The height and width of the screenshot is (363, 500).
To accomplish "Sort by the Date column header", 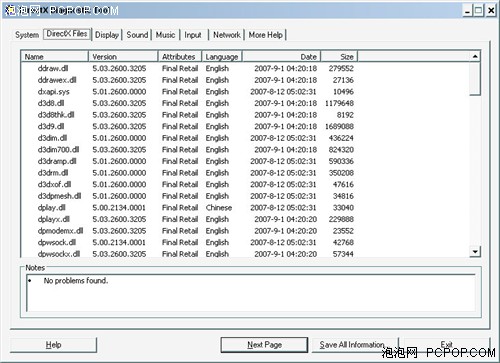I will [282, 57].
